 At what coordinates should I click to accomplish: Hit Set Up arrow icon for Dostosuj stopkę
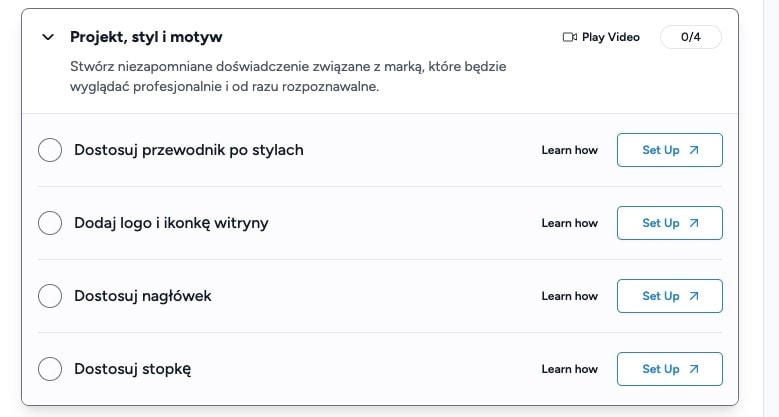coord(694,369)
